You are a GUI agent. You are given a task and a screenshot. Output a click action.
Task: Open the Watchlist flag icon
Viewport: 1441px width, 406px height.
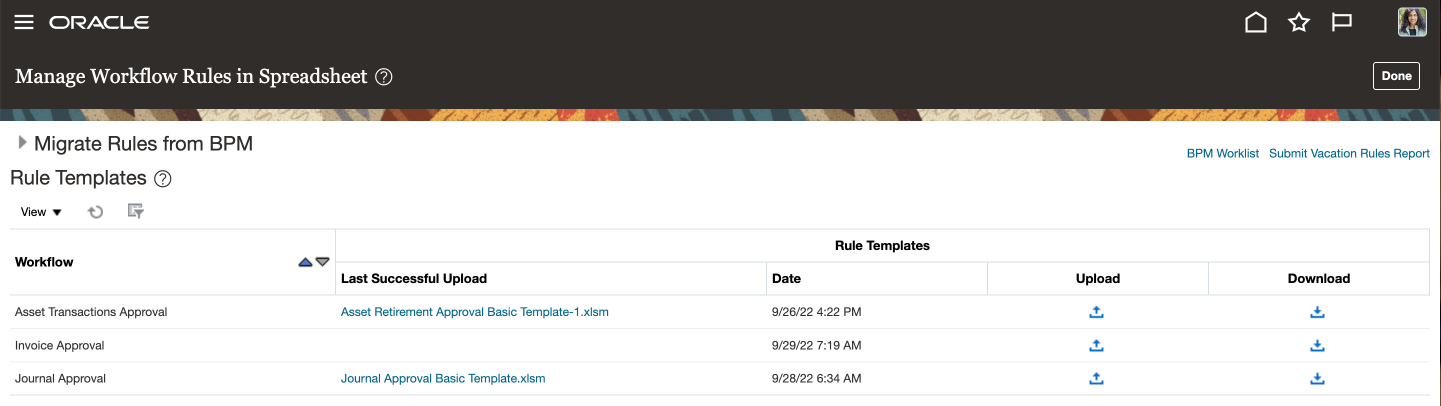(1341, 22)
